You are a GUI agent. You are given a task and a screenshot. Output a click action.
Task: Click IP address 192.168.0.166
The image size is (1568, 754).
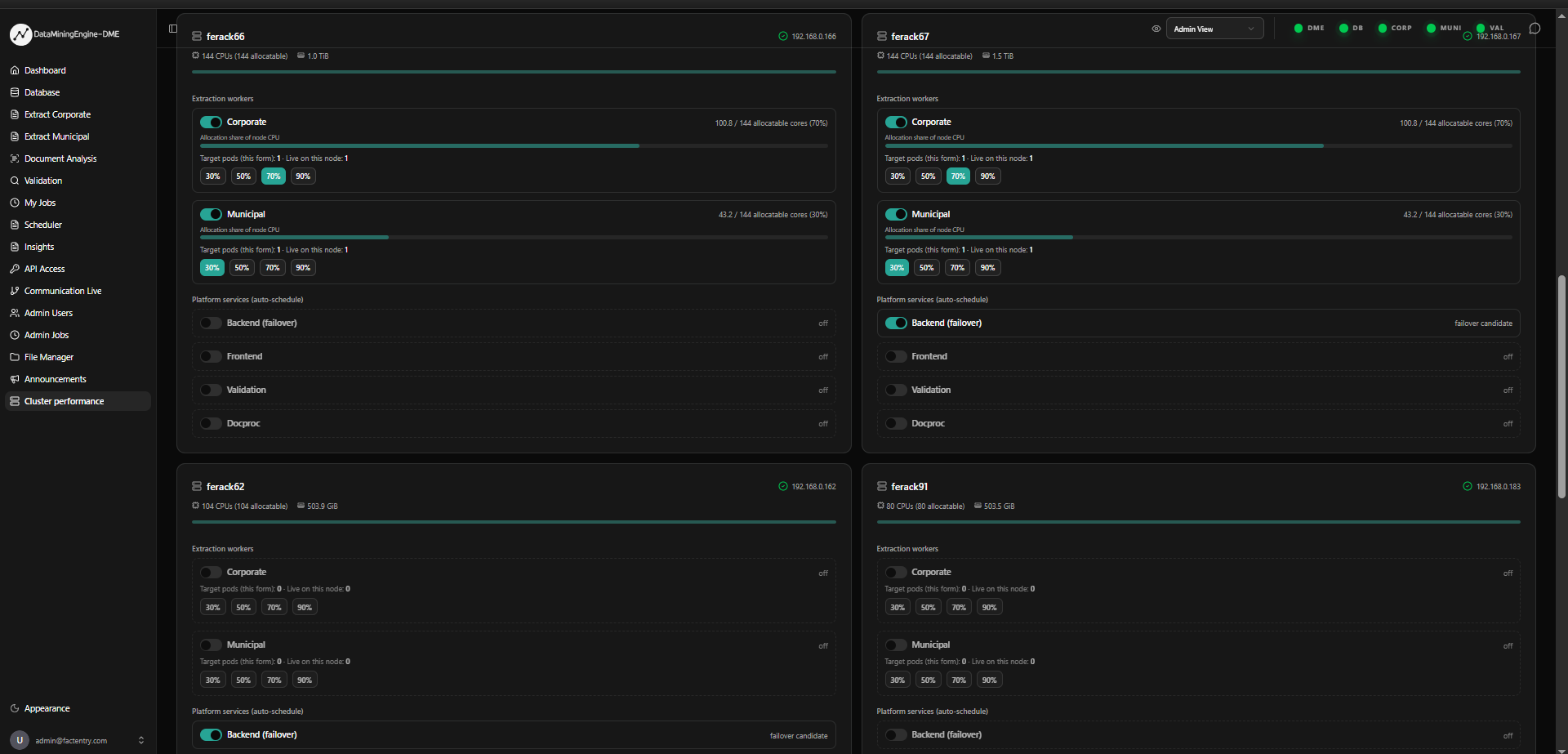pyautogui.click(x=813, y=37)
